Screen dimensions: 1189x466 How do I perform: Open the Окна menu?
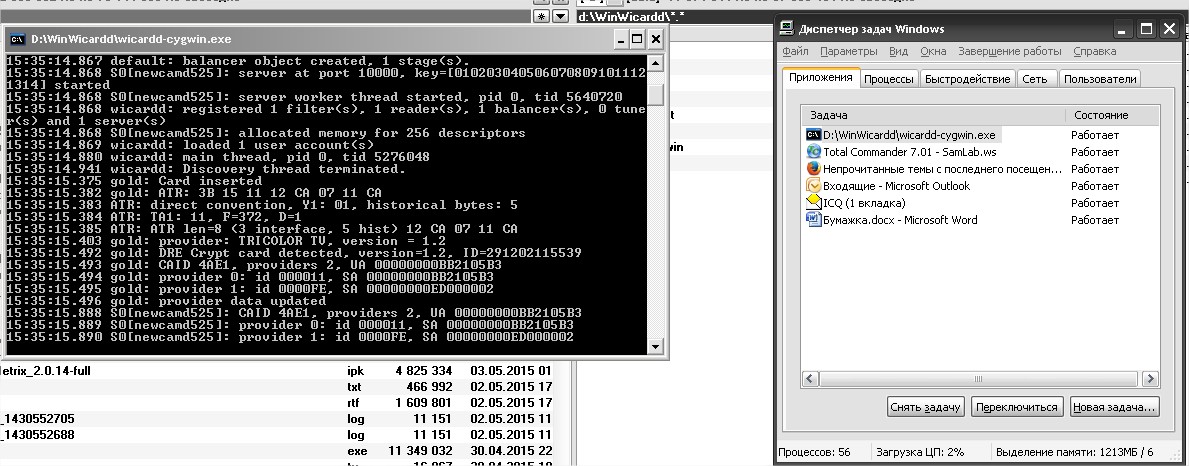[933, 52]
